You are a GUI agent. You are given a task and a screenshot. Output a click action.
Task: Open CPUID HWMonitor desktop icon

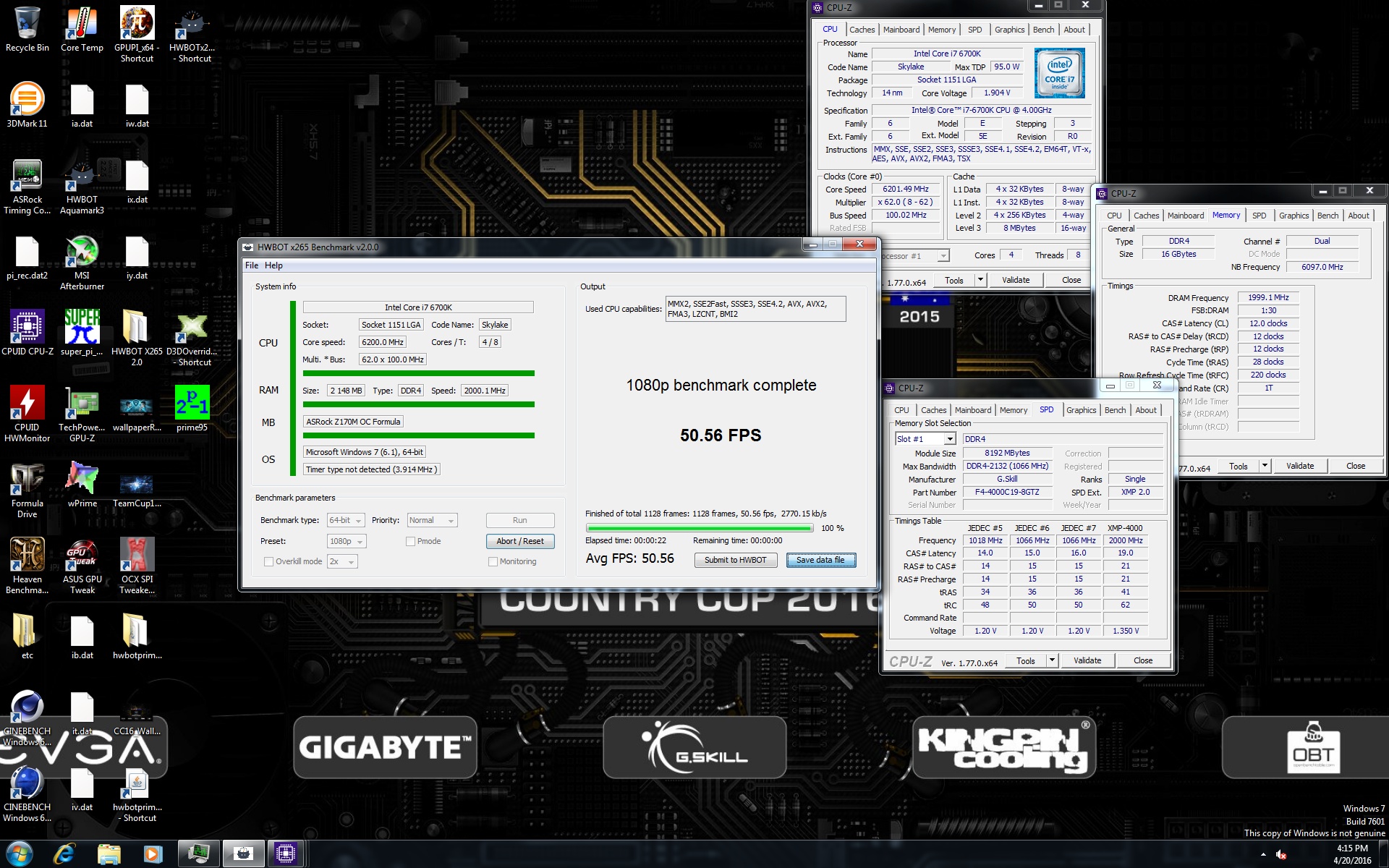(x=27, y=414)
